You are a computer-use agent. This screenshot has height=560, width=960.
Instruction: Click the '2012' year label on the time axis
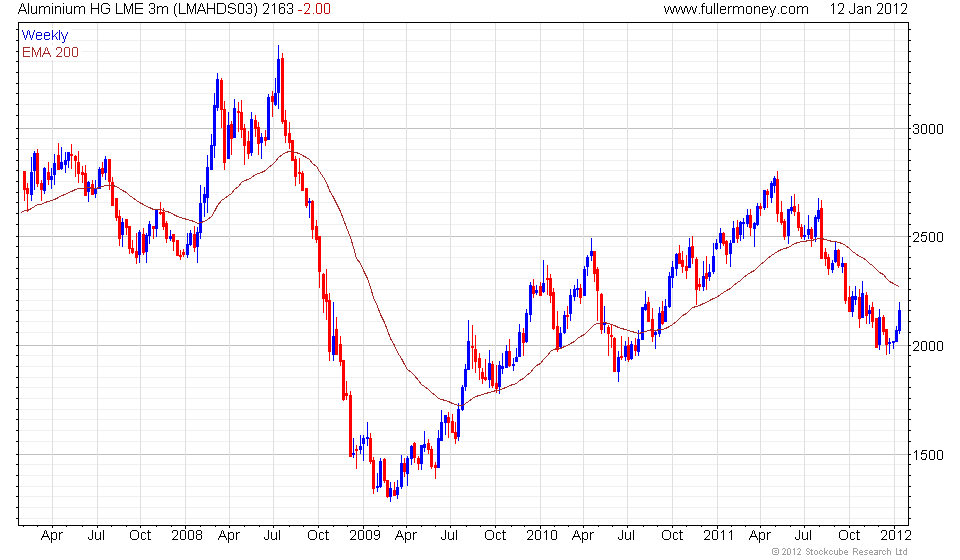tap(896, 536)
